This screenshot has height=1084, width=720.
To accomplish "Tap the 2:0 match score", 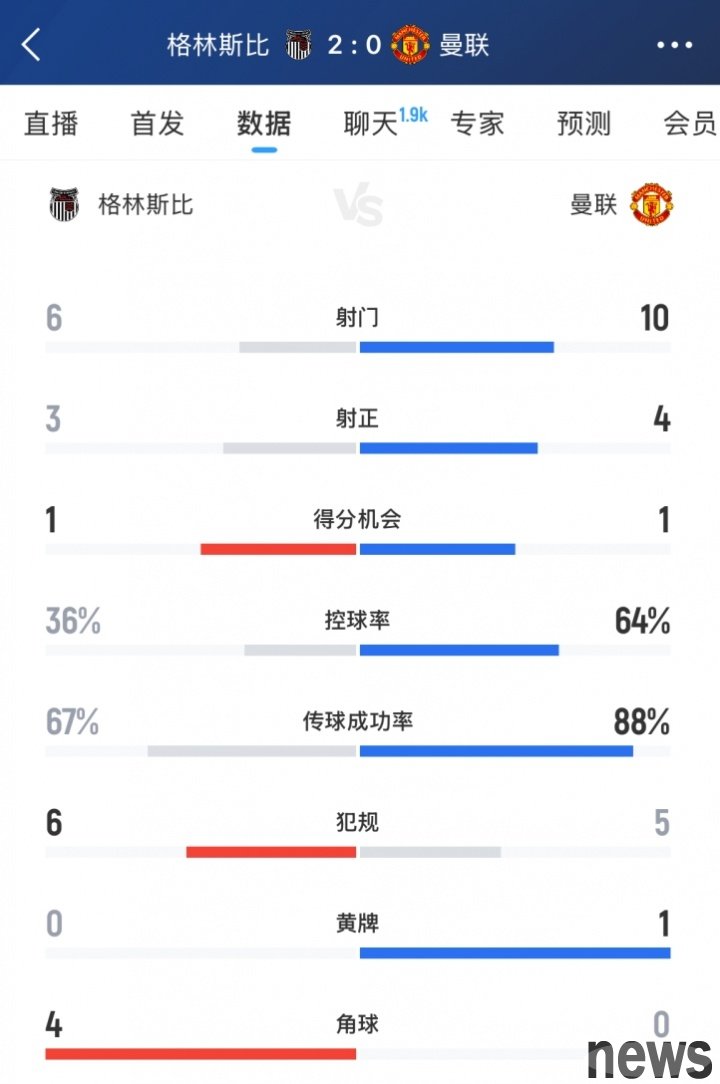I will pos(355,46).
